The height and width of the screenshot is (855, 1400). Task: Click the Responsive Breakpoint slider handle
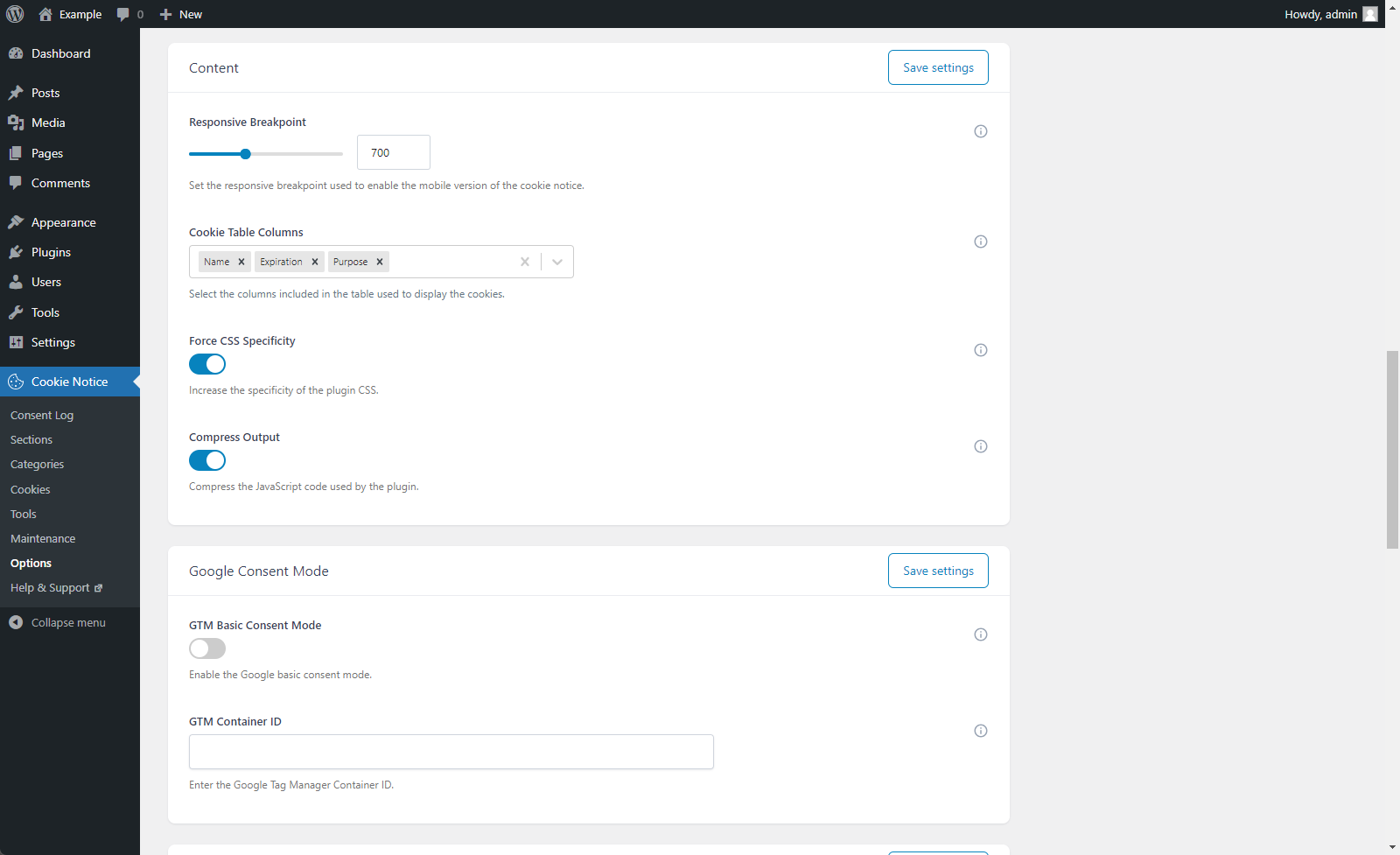click(246, 154)
